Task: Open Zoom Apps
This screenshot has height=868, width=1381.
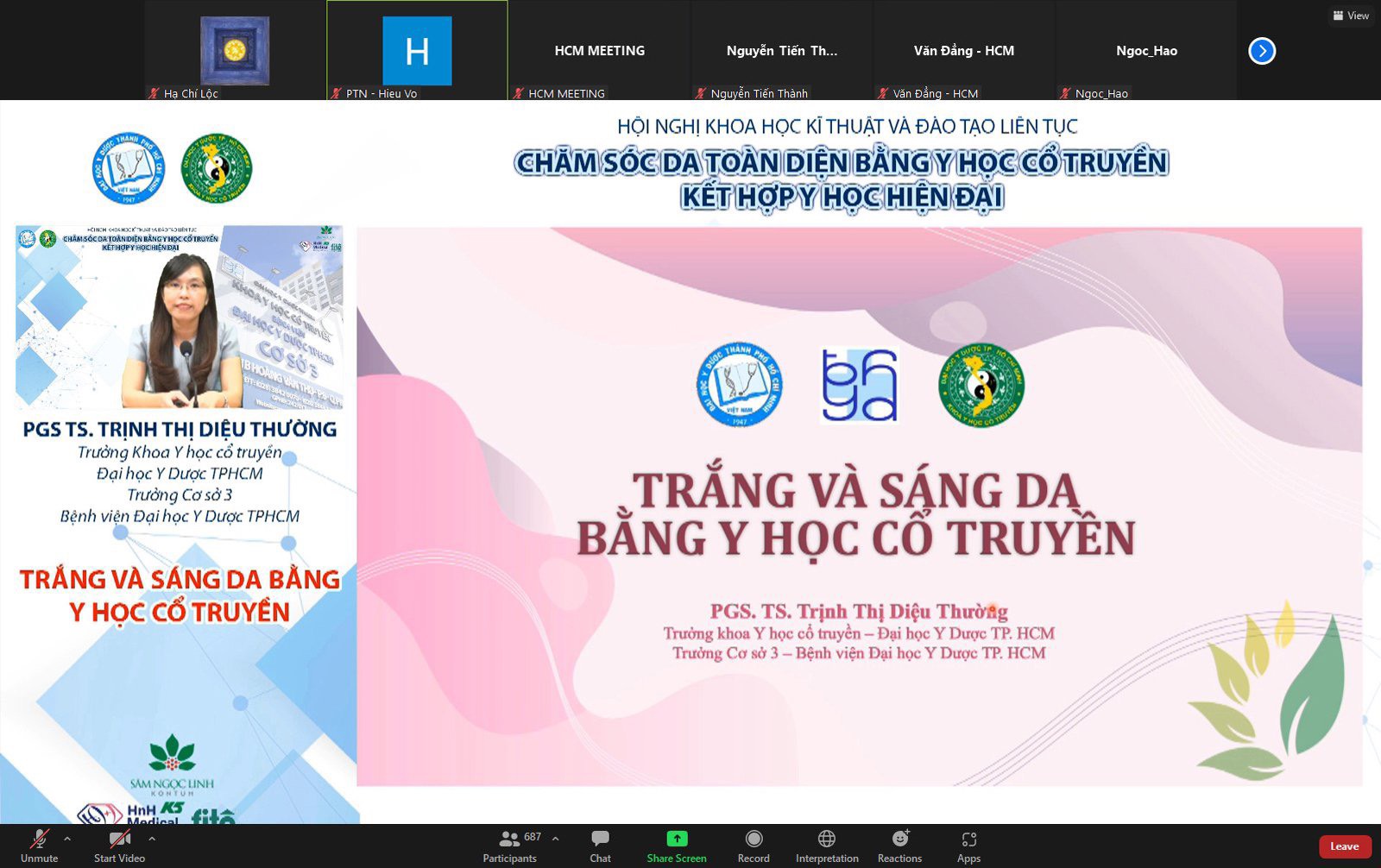Action: [968, 846]
